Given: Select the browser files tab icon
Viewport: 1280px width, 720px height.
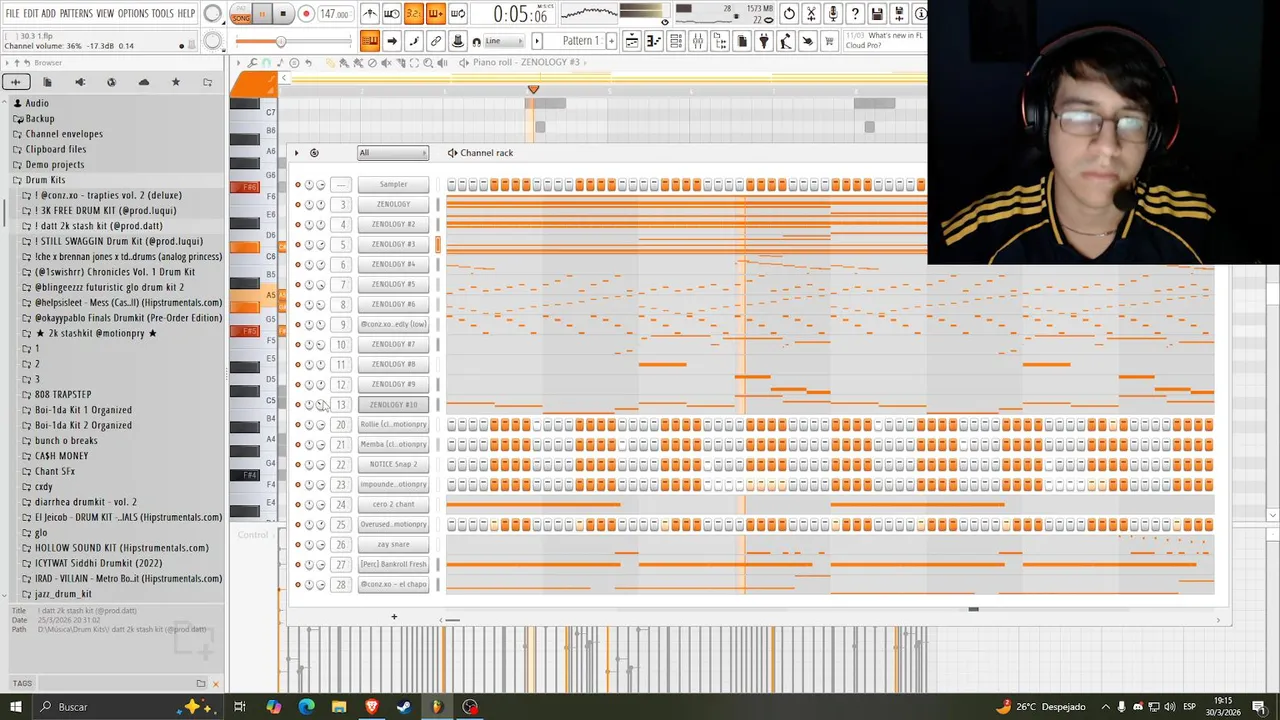Looking at the screenshot, I should pyautogui.click(x=47, y=82).
